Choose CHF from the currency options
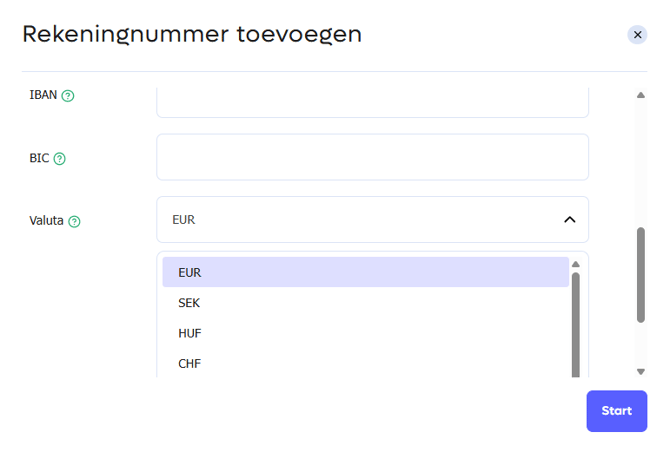Image resolution: width=670 pixels, height=452 pixels. [365, 364]
